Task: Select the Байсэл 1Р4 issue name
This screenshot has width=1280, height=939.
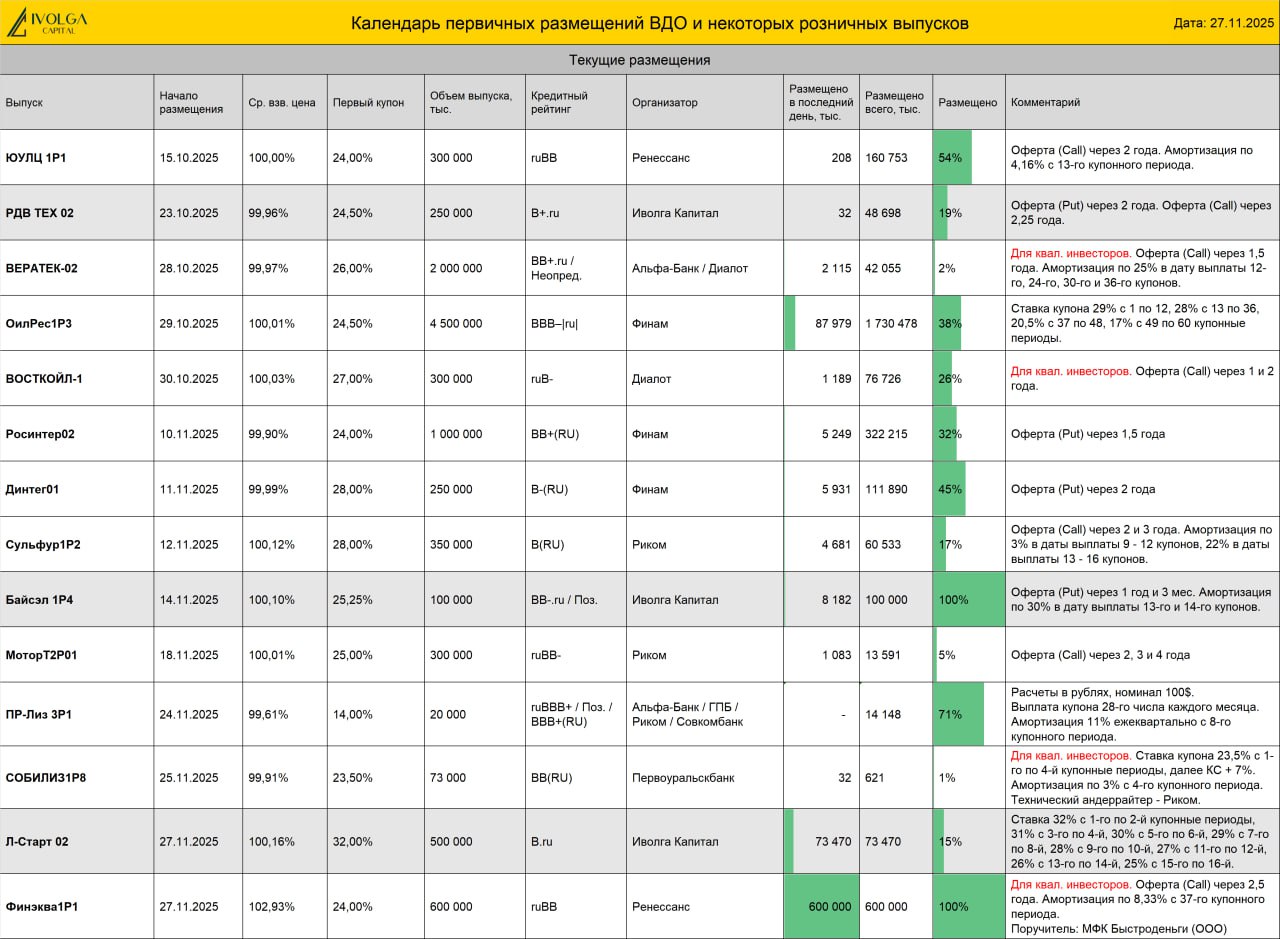Action: click(x=39, y=600)
